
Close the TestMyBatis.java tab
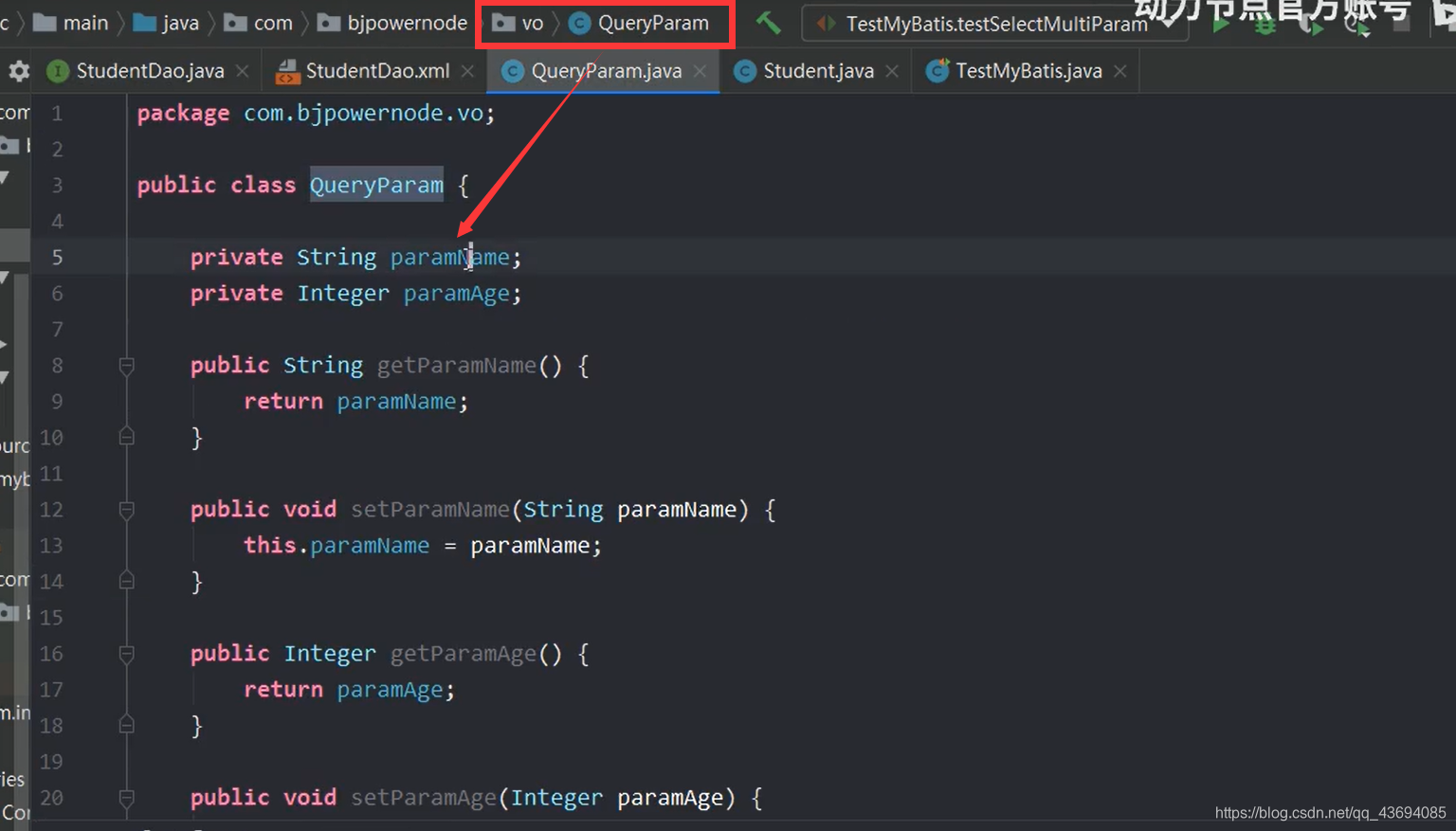(1120, 71)
